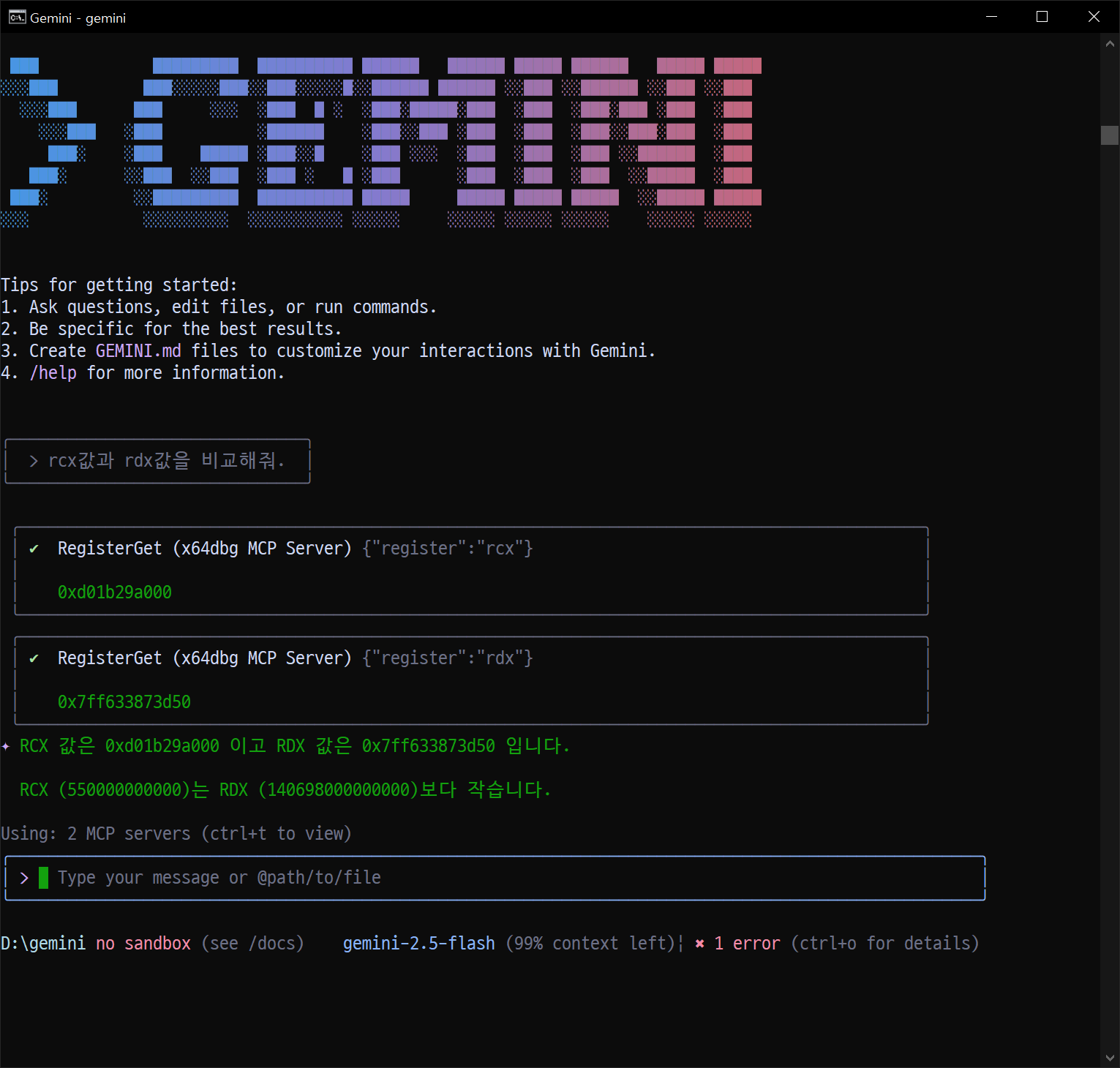Click the console icon in title bar

point(17,17)
